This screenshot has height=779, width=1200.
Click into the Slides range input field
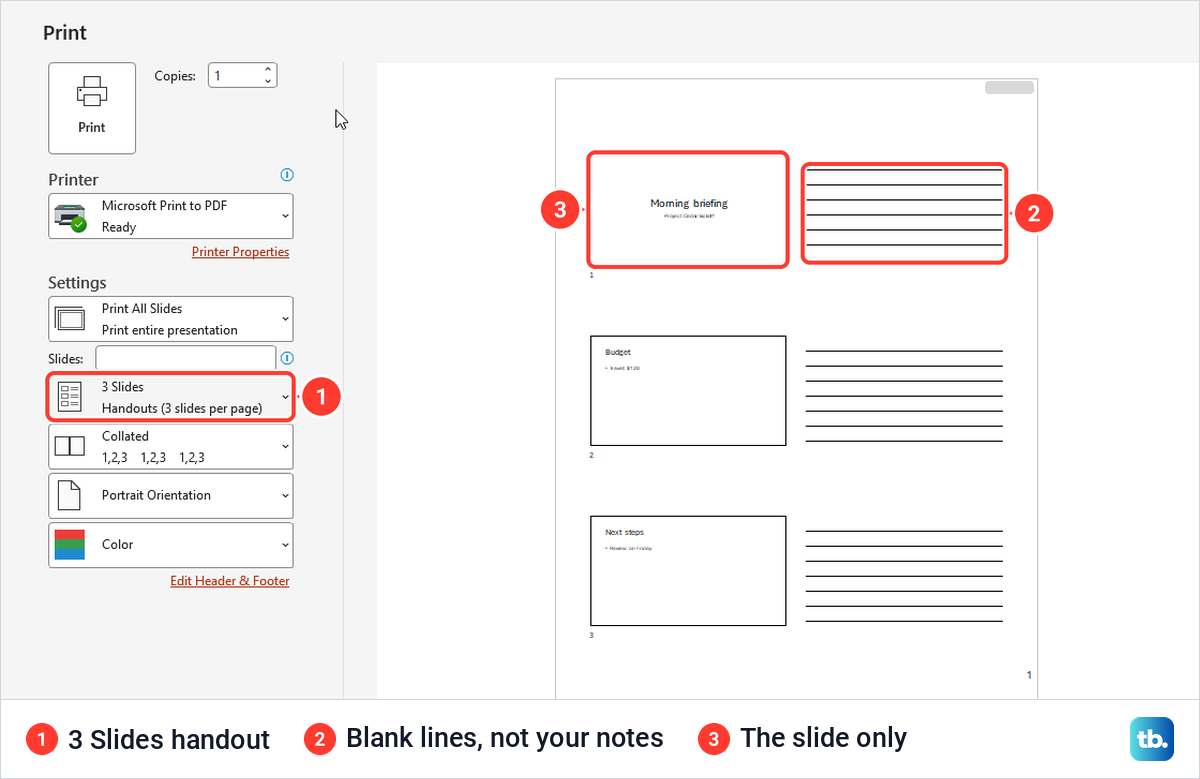[185, 357]
